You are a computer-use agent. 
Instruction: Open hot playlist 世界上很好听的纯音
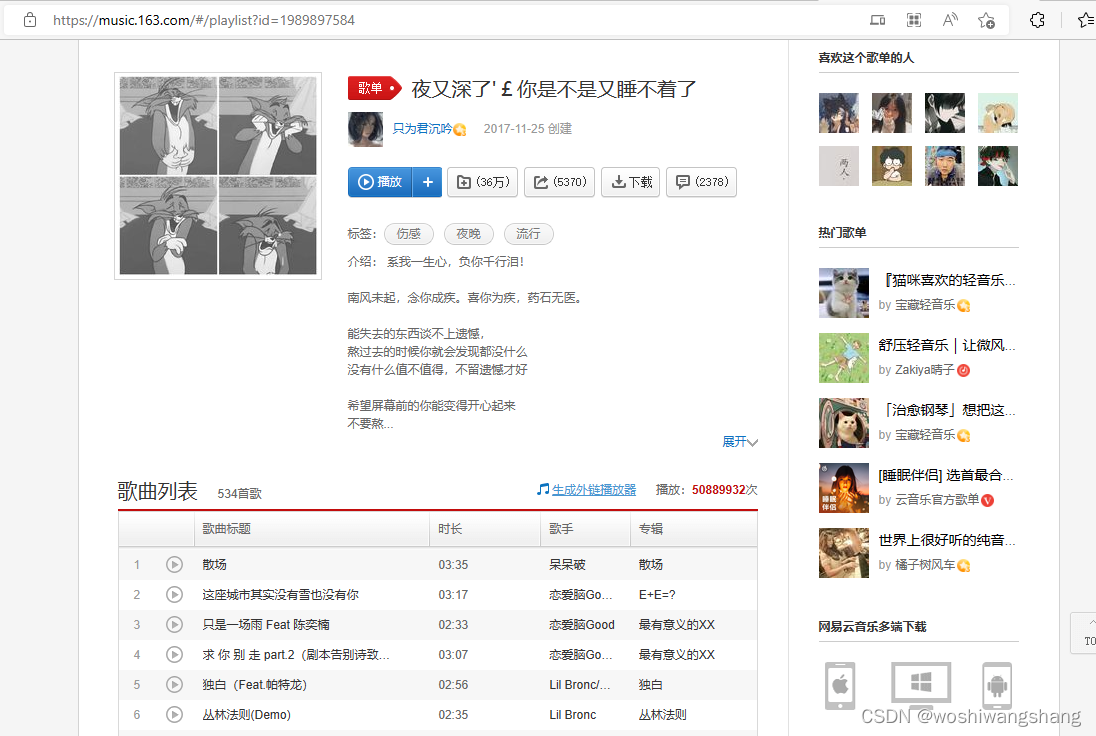[x=946, y=540]
